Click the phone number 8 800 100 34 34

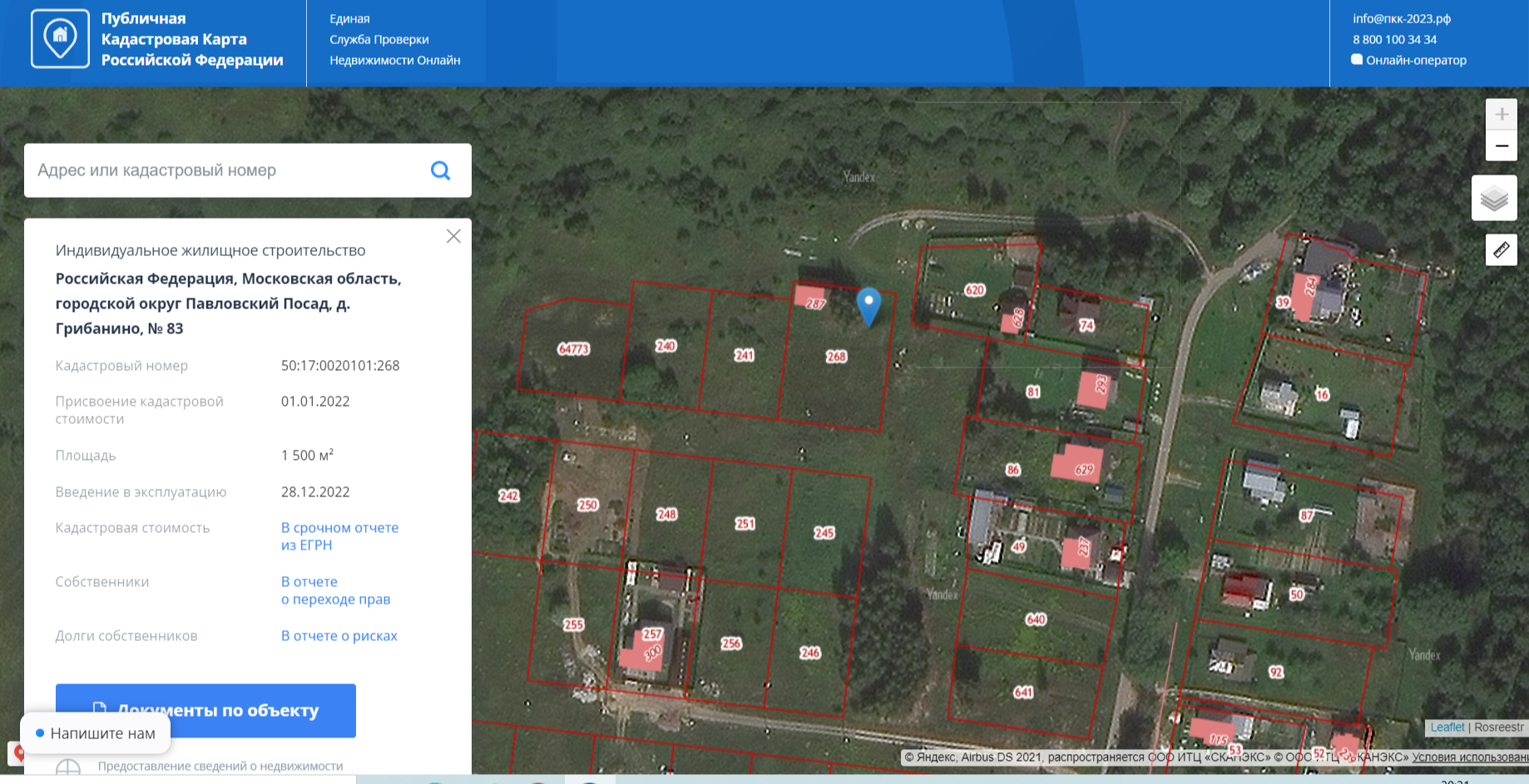1394,39
